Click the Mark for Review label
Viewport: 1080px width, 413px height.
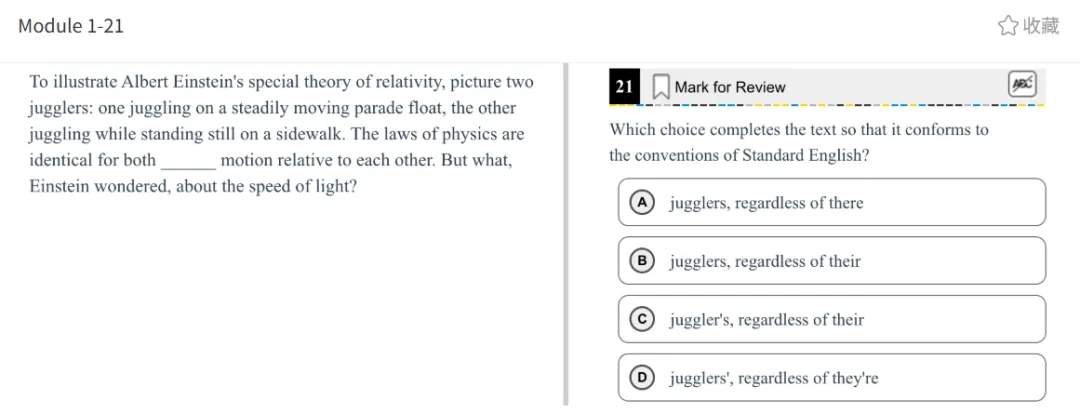(730, 87)
